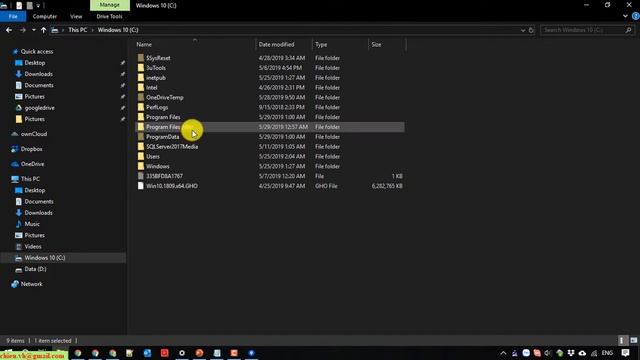Click the ENG language indicator
The height and width of the screenshot is (360, 640).
coord(607,353)
